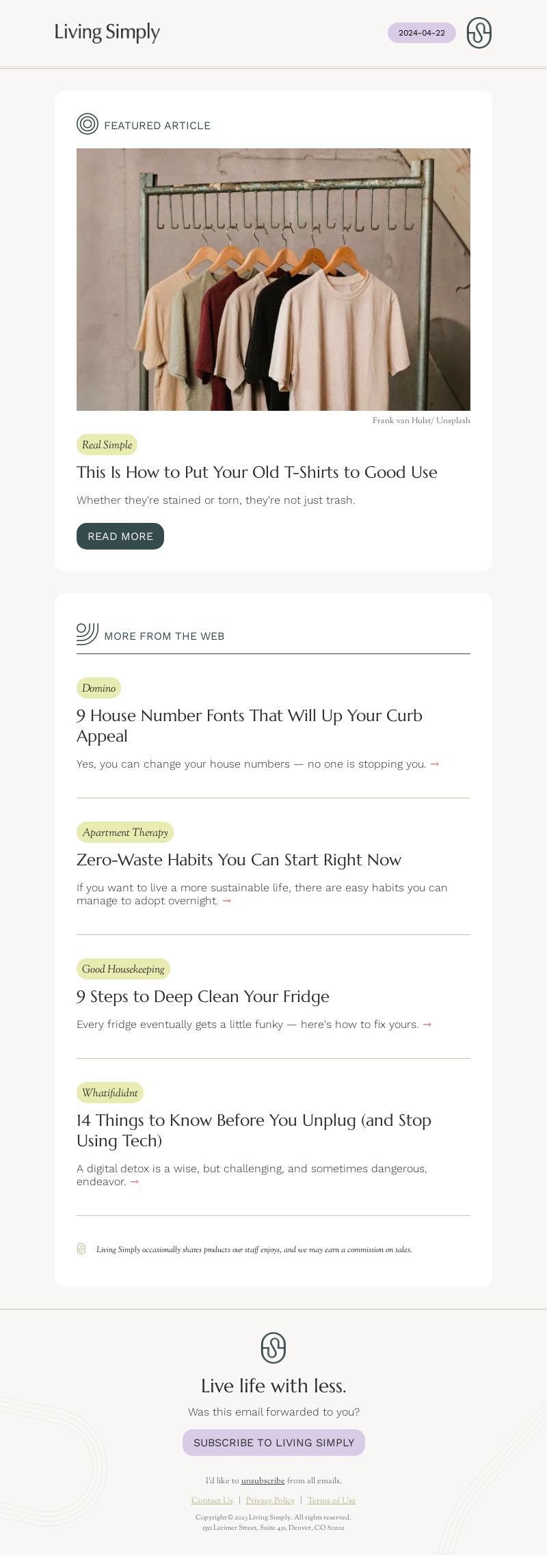Viewport: 547px width, 1568px height.
Task: Click the Living Simply logo icon in header
Action: pyautogui.click(x=479, y=33)
